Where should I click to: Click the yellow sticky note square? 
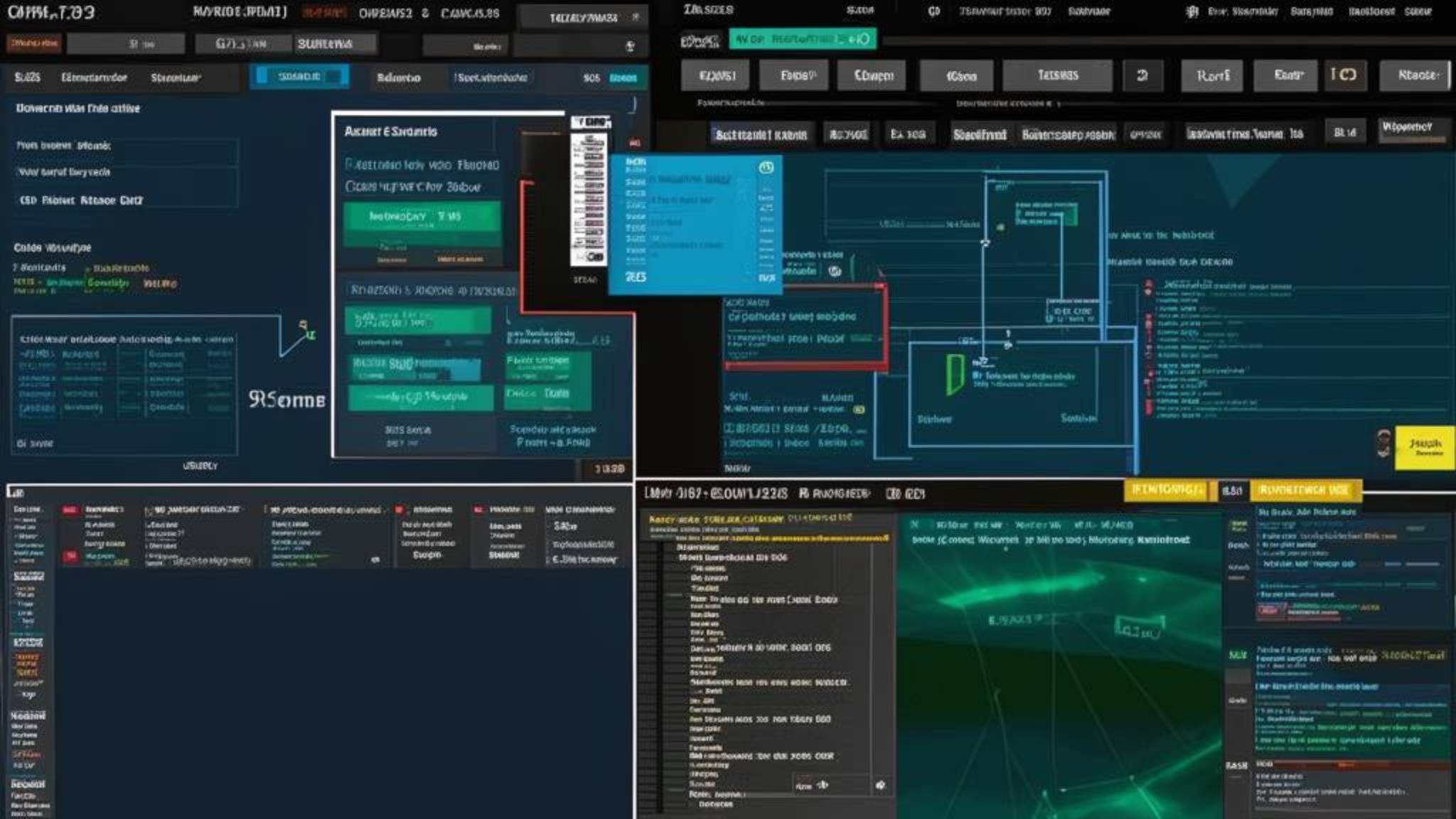(x=1423, y=447)
